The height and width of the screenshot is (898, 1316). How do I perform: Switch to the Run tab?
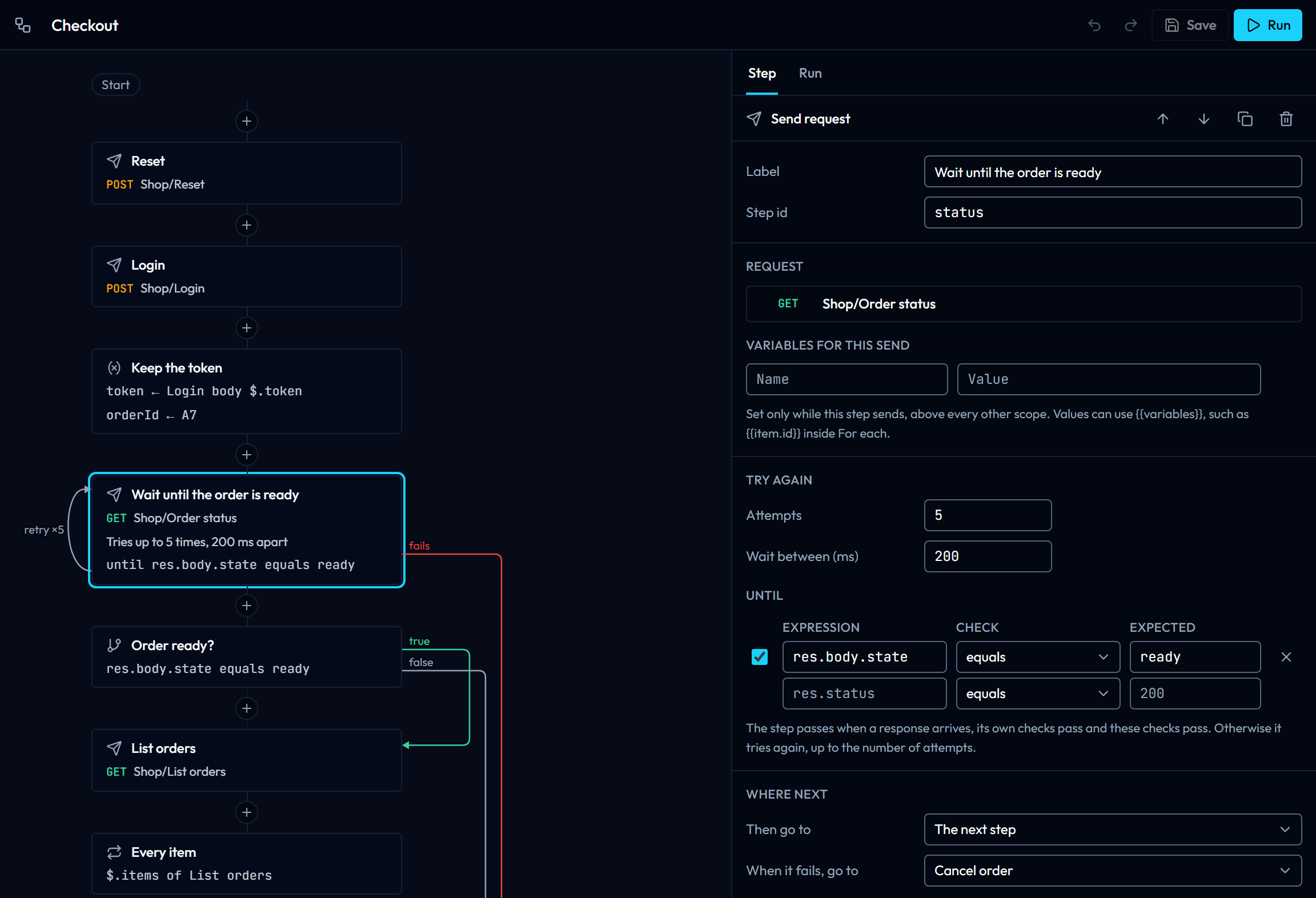click(810, 73)
